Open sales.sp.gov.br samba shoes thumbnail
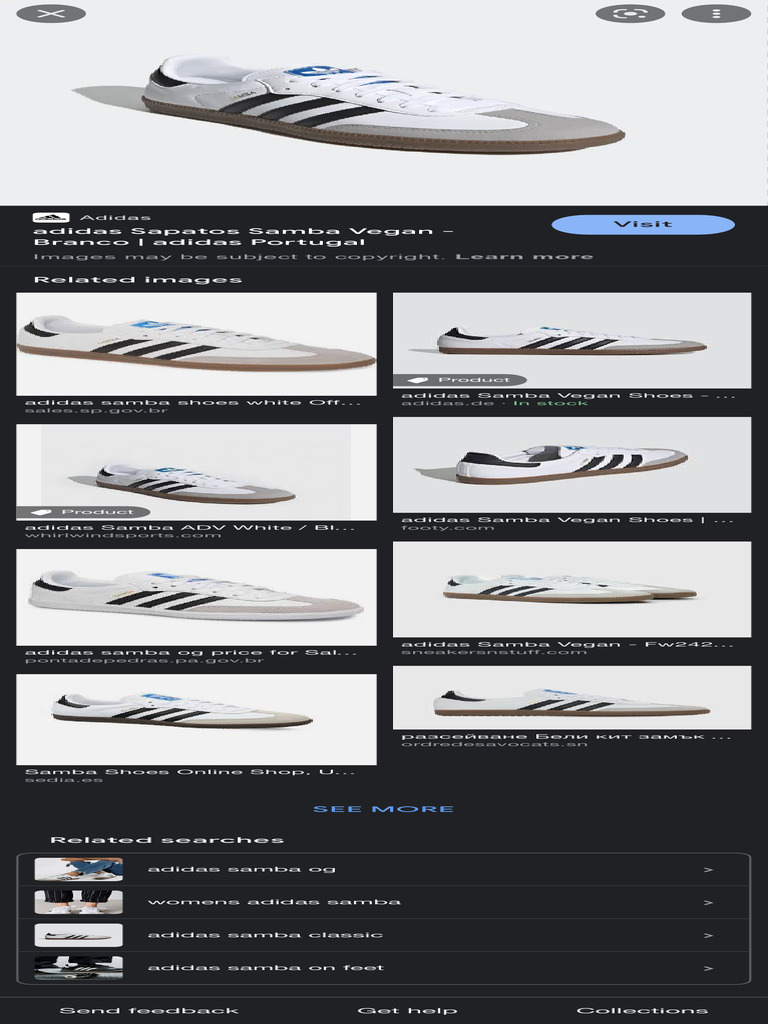 click(x=197, y=344)
